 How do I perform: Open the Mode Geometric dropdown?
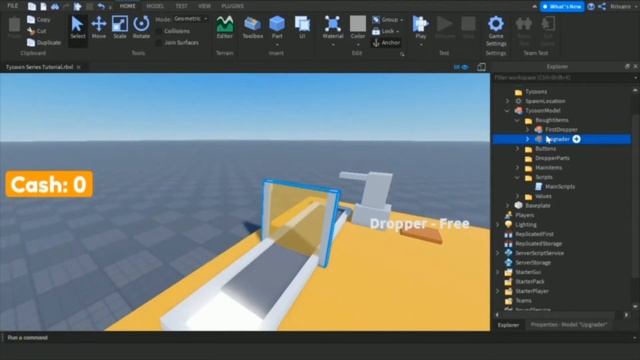point(190,19)
